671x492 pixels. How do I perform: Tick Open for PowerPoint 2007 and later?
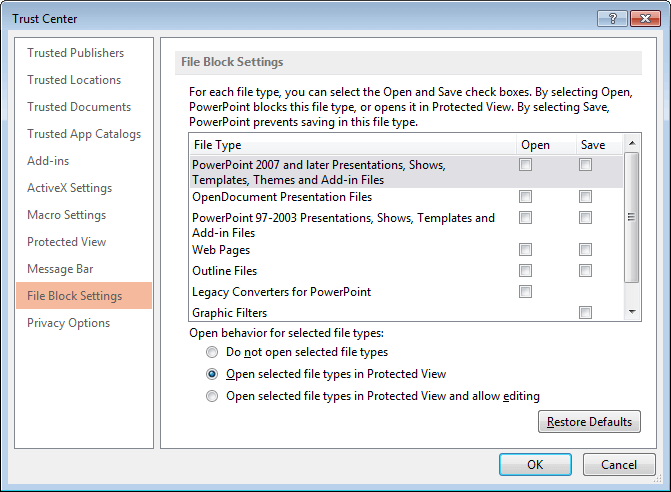tap(525, 165)
